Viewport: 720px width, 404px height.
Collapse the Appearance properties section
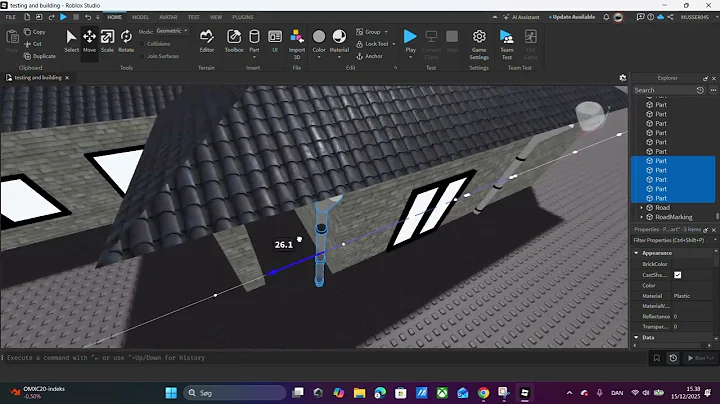636,253
